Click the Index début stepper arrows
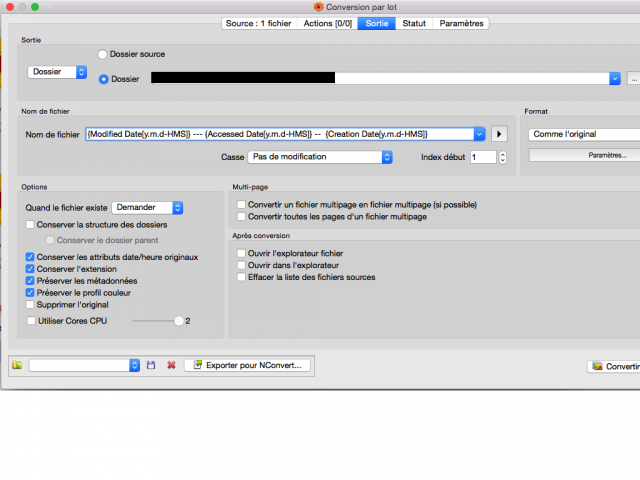Screen dimensions: 640x480 click(502, 157)
